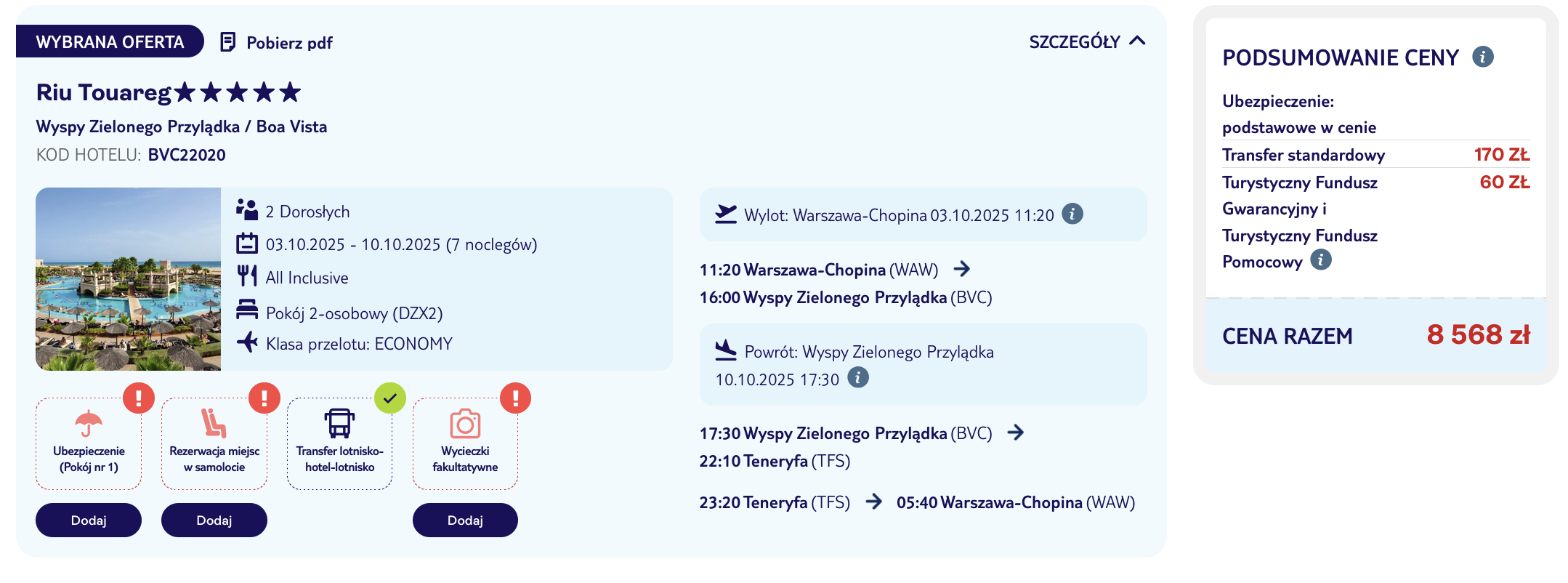Select the Ubezpieczenie umbrella icon
The image size is (1568, 583).
[87, 425]
